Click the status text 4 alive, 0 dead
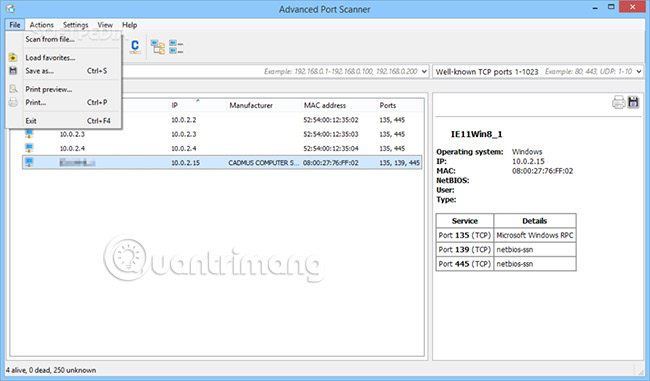 click(51, 370)
